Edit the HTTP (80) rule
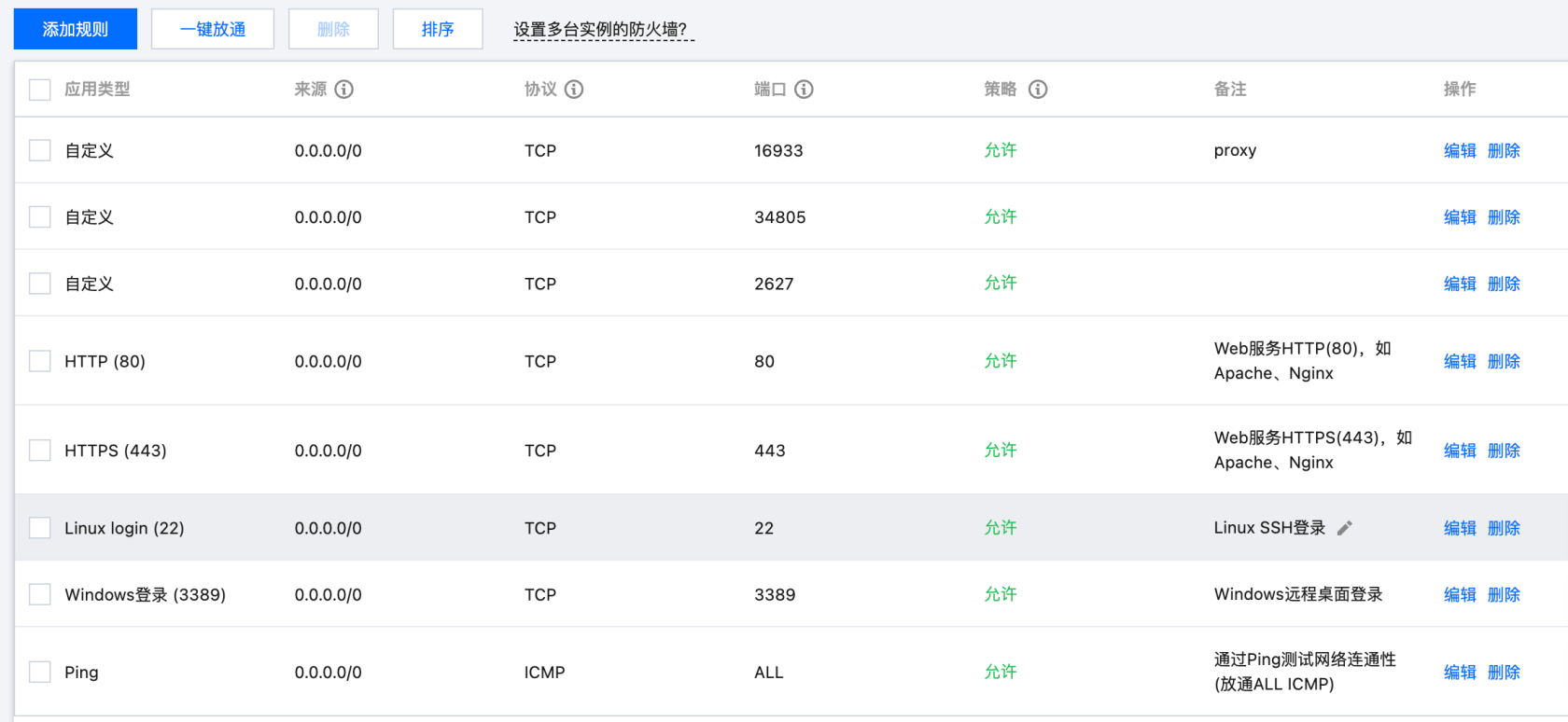This screenshot has width=1568, height=722. [x=1460, y=361]
